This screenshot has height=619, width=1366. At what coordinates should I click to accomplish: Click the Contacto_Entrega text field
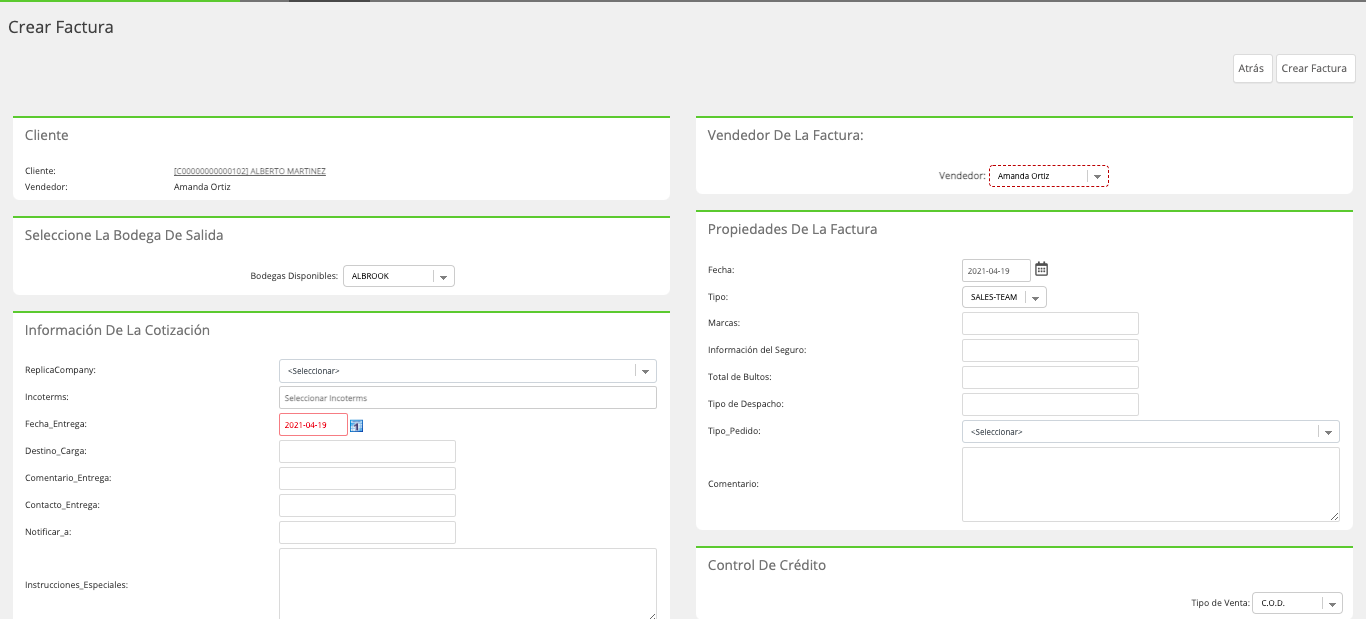367,505
